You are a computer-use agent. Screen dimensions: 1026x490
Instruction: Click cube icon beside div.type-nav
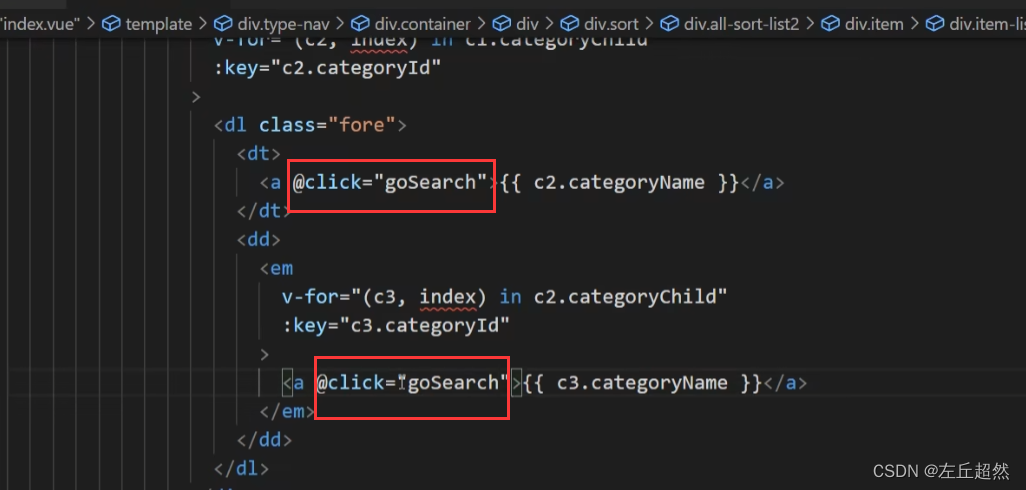(x=223, y=25)
